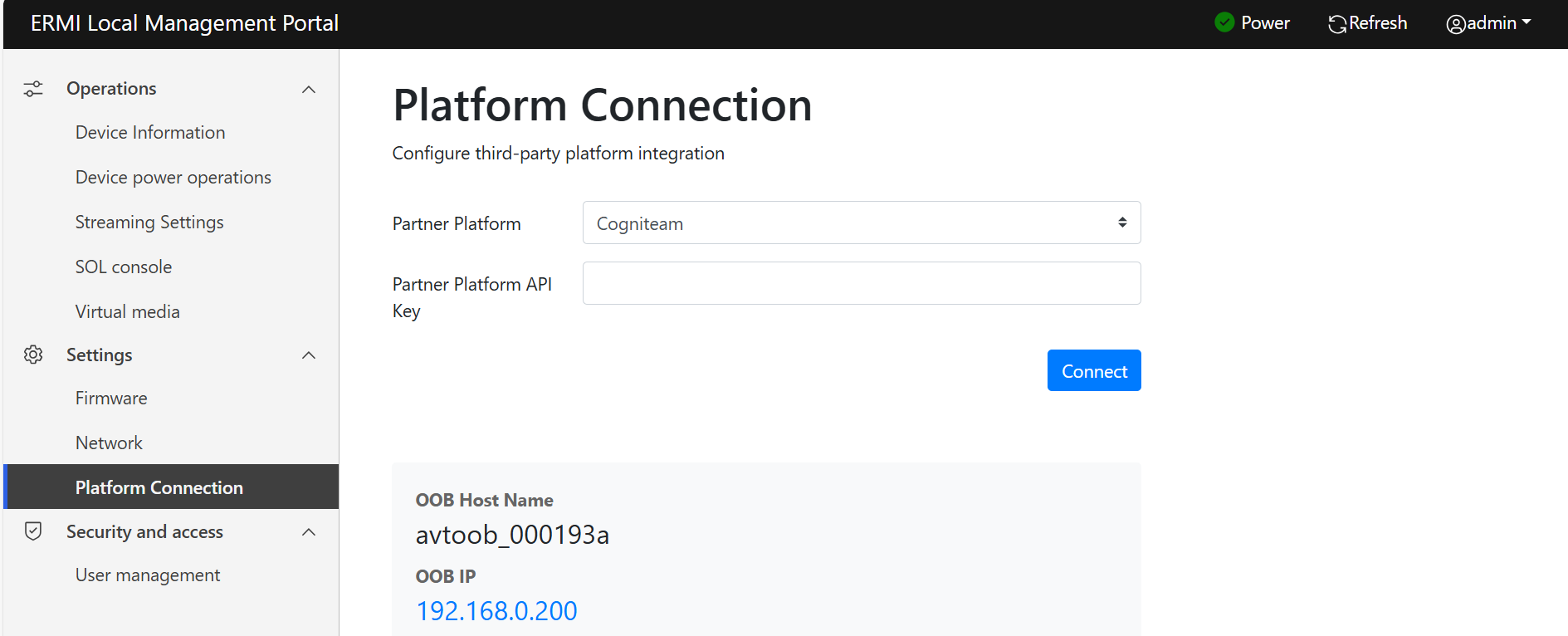The width and height of the screenshot is (1568, 636).
Task: Go to Device power operations
Action: click(x=173, y=178)
